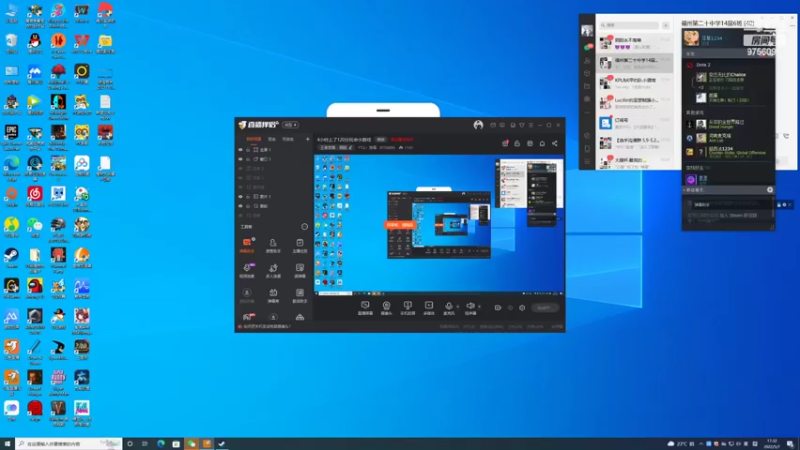Click the 扬声器 speaker icon

(x=470, y=307)
